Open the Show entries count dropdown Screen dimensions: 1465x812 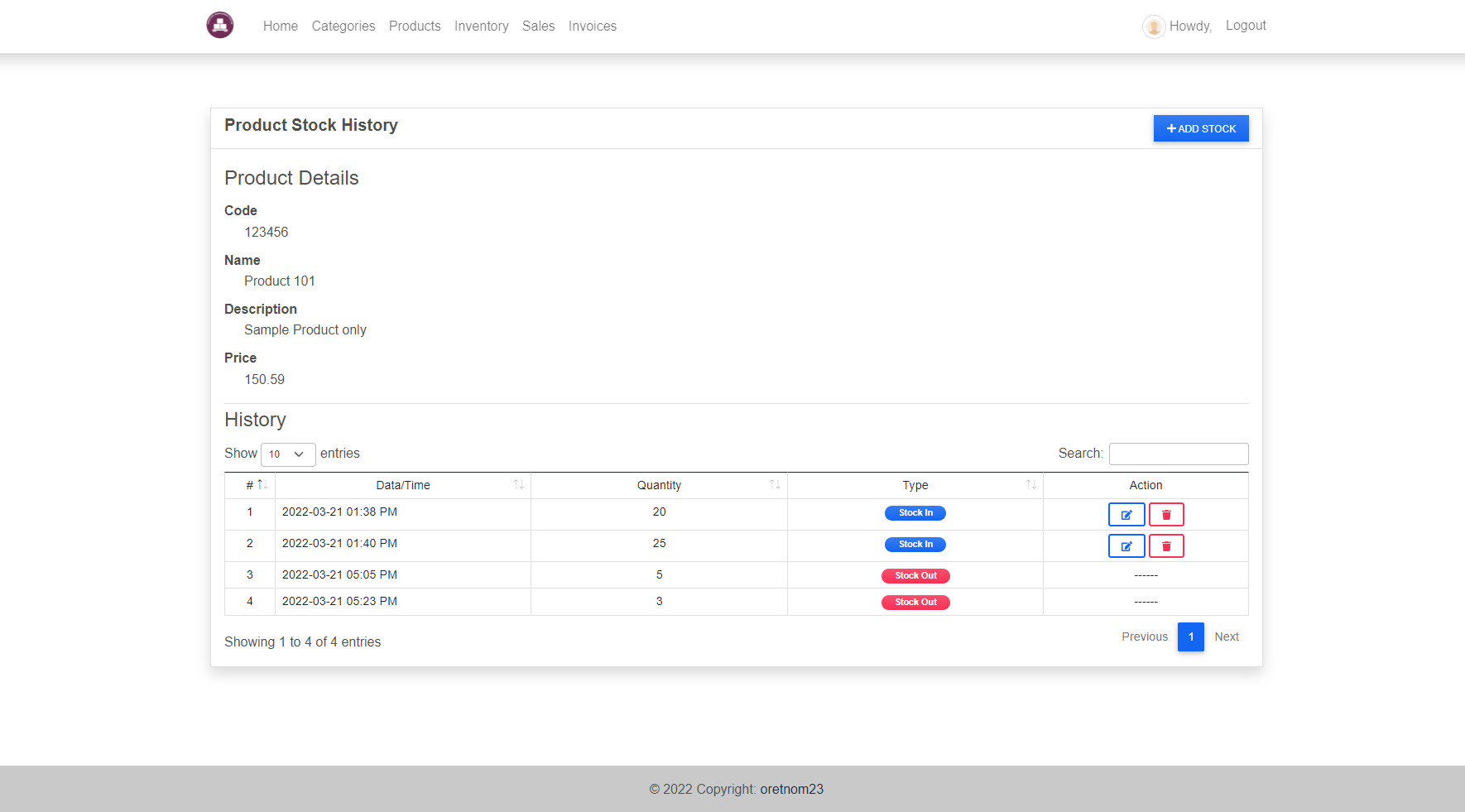288,454
